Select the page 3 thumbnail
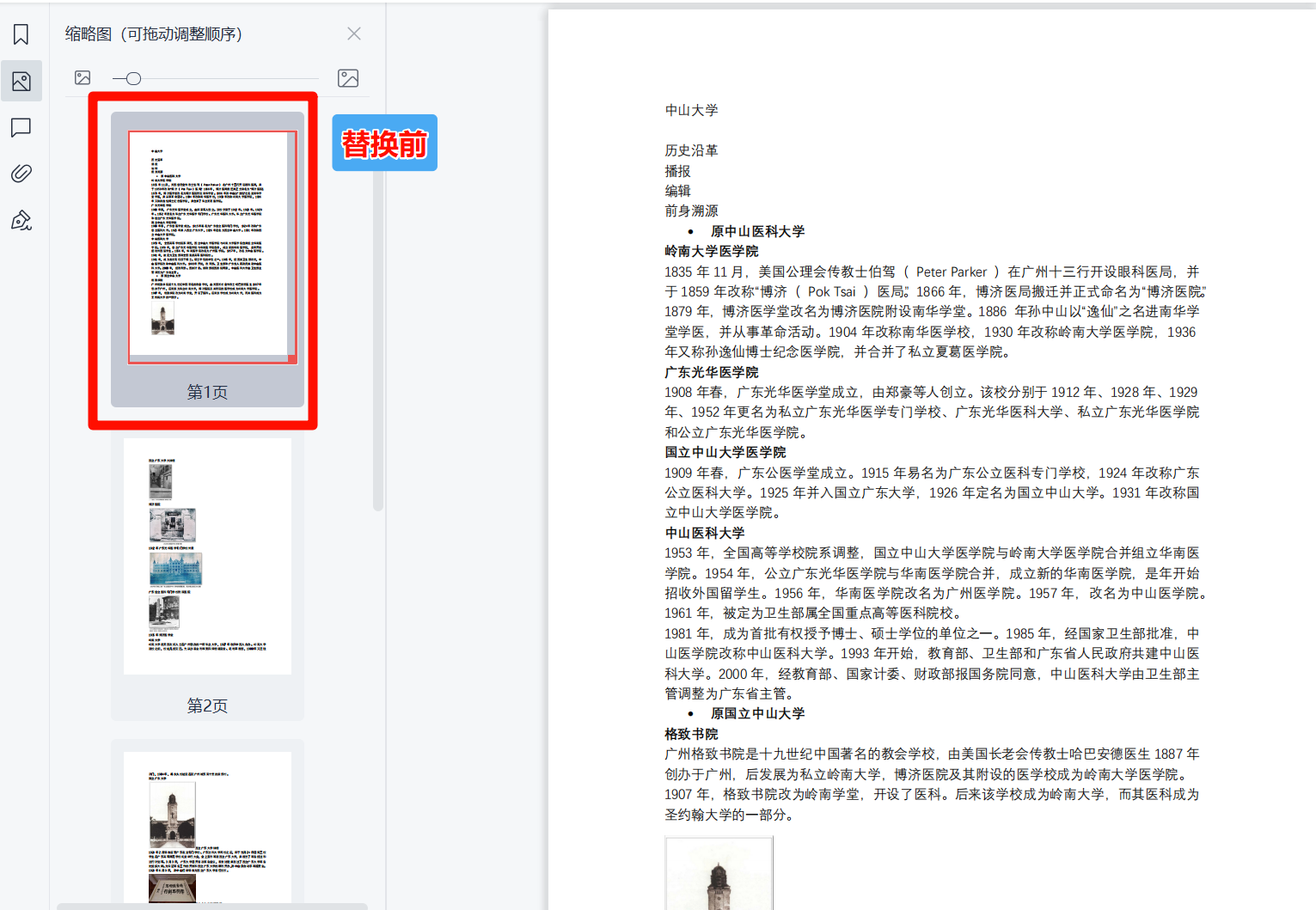Screen dimensions: 1316x910 tap(207, 827)
